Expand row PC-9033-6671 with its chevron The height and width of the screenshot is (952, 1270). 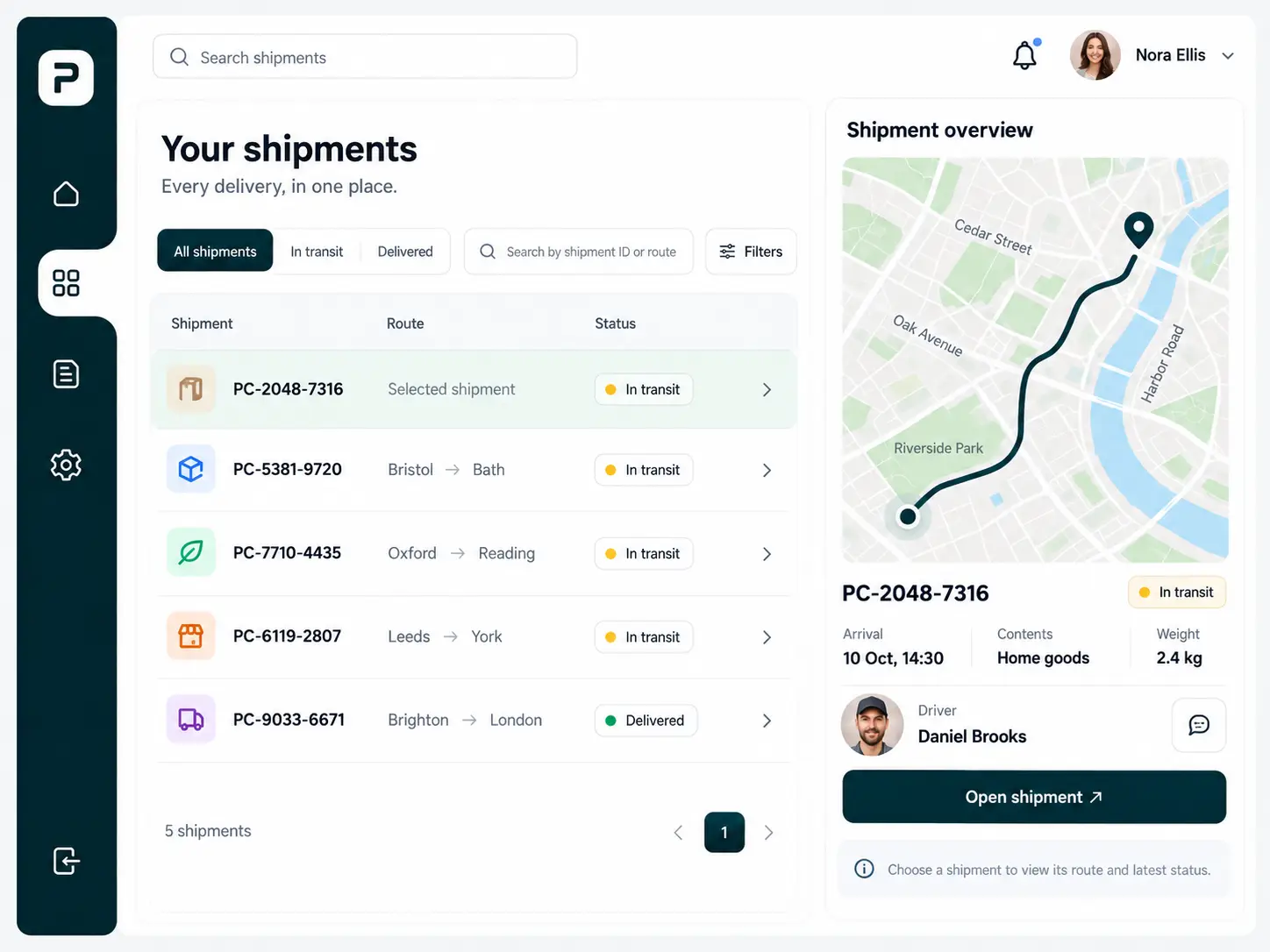(x=767, y=721)
